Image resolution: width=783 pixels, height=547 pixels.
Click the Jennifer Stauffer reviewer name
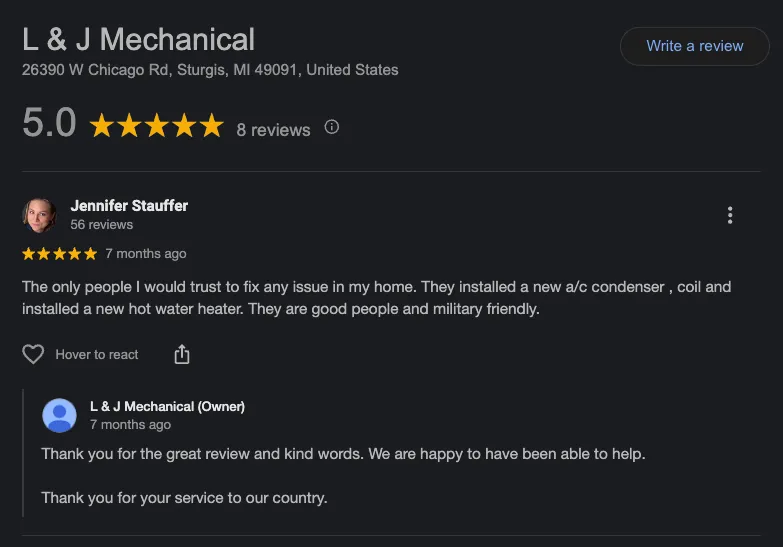pyautogui.click(x=129, y=205)
